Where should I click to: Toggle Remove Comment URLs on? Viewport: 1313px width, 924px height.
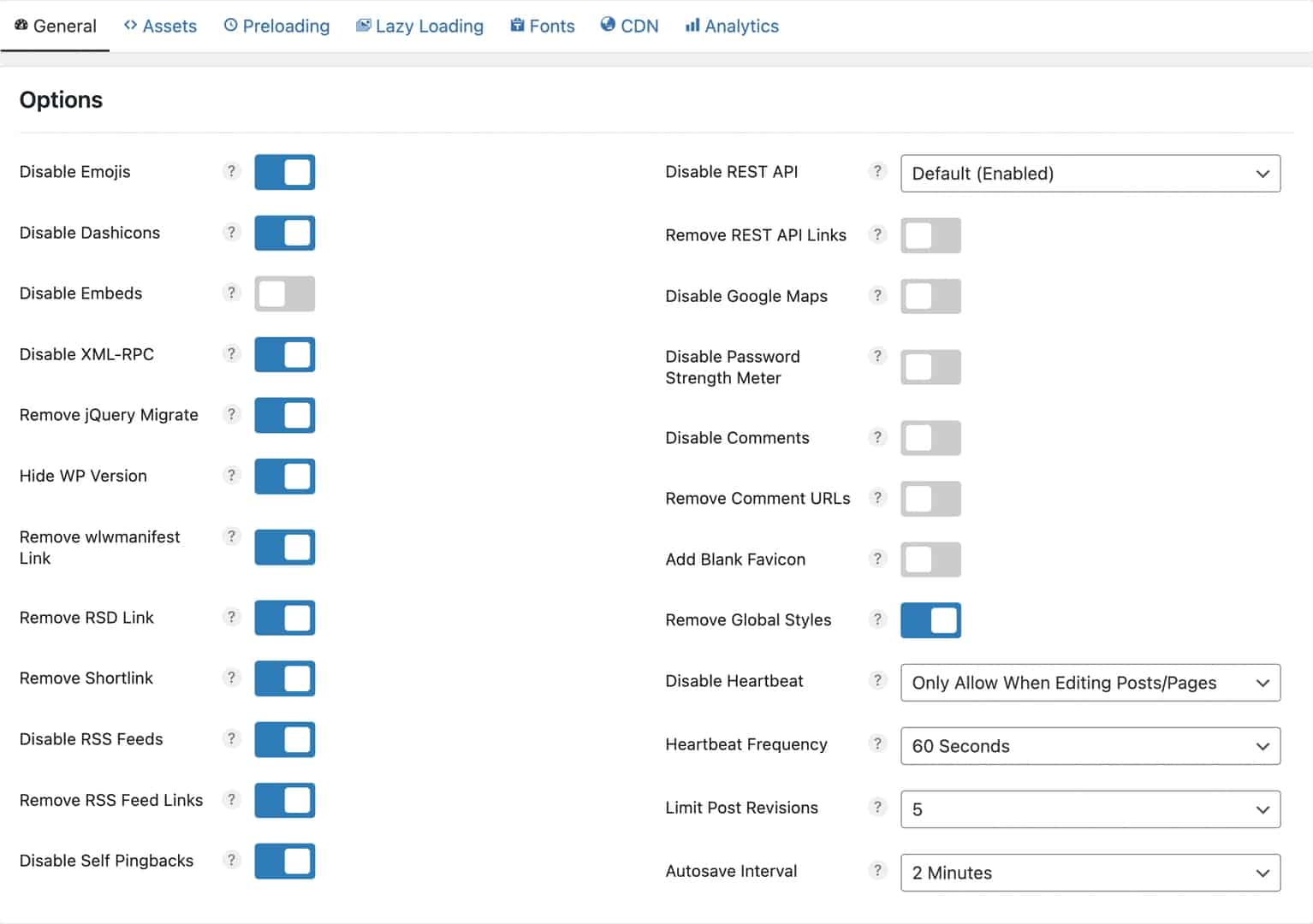click(x=931, y=499)
